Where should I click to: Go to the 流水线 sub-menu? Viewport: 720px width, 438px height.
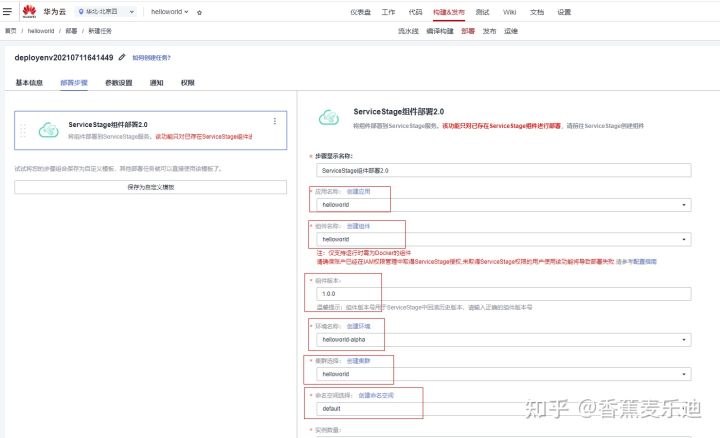coord(408,31)
